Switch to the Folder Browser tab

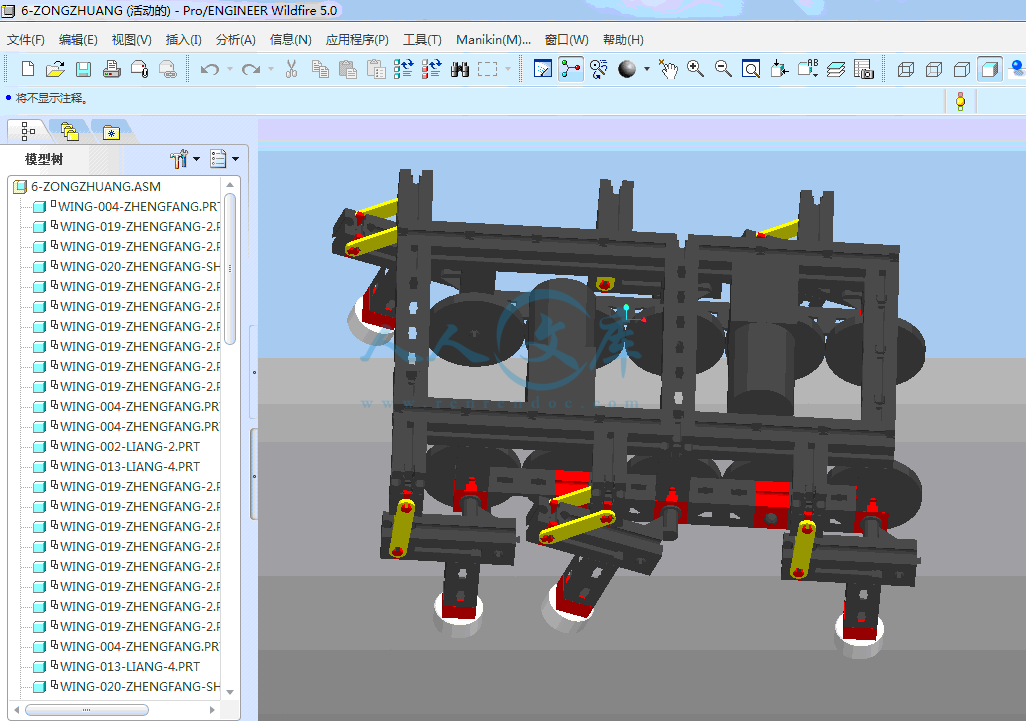(69, 131)
